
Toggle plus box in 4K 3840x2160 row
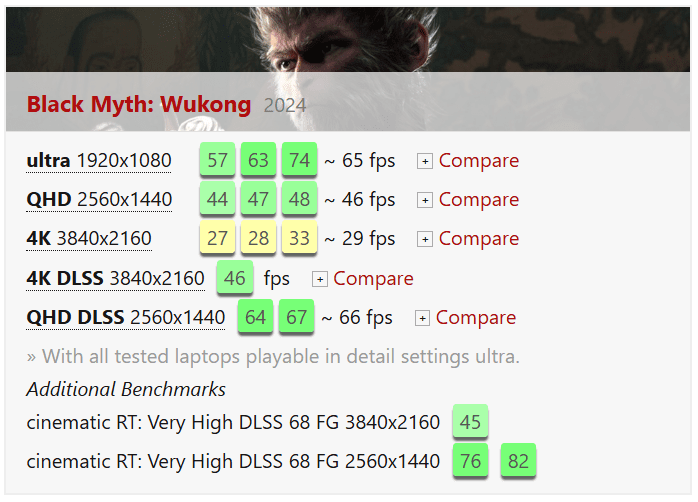(425, 239)
